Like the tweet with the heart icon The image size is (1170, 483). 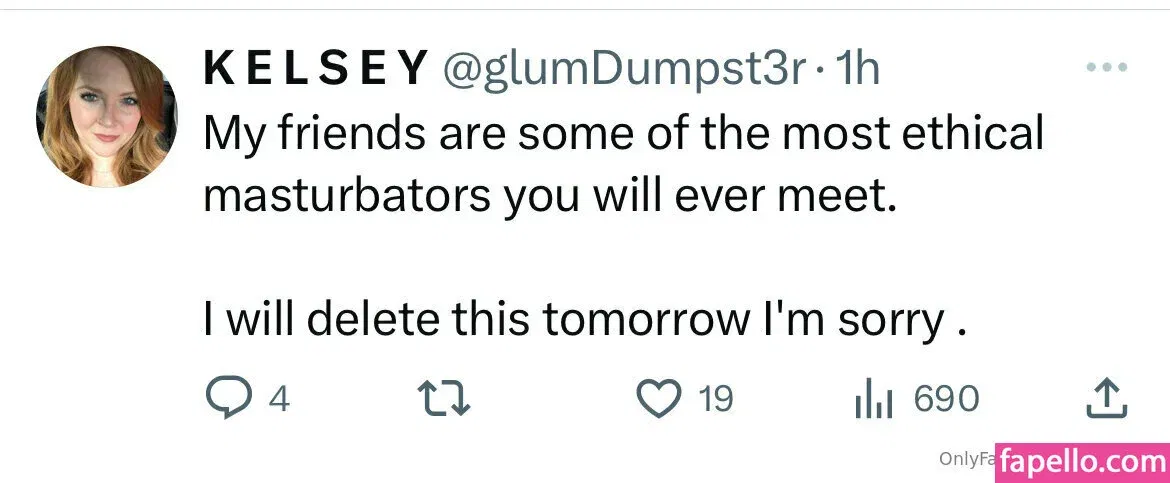(x=659, y=400)
